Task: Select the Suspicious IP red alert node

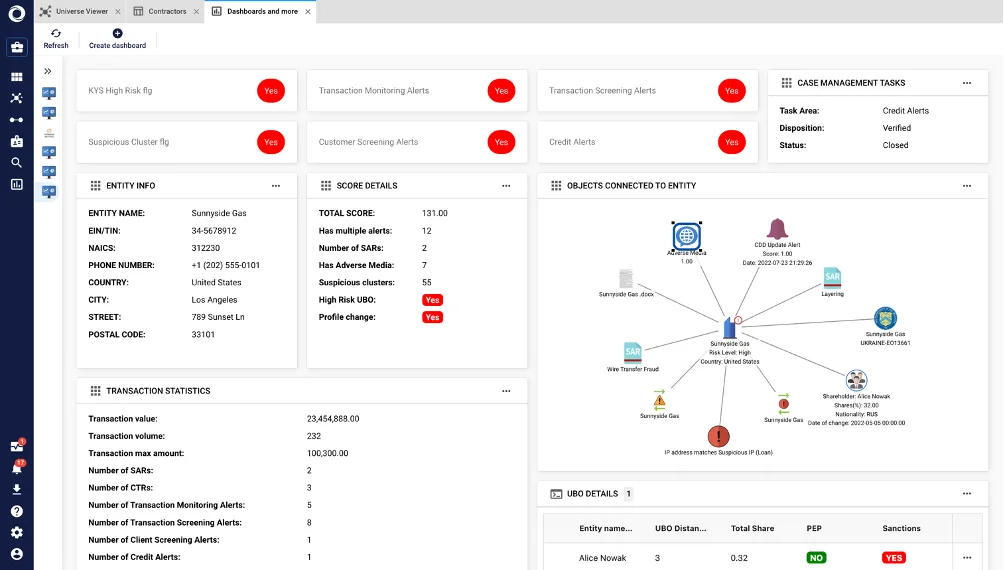Action: 718,437
